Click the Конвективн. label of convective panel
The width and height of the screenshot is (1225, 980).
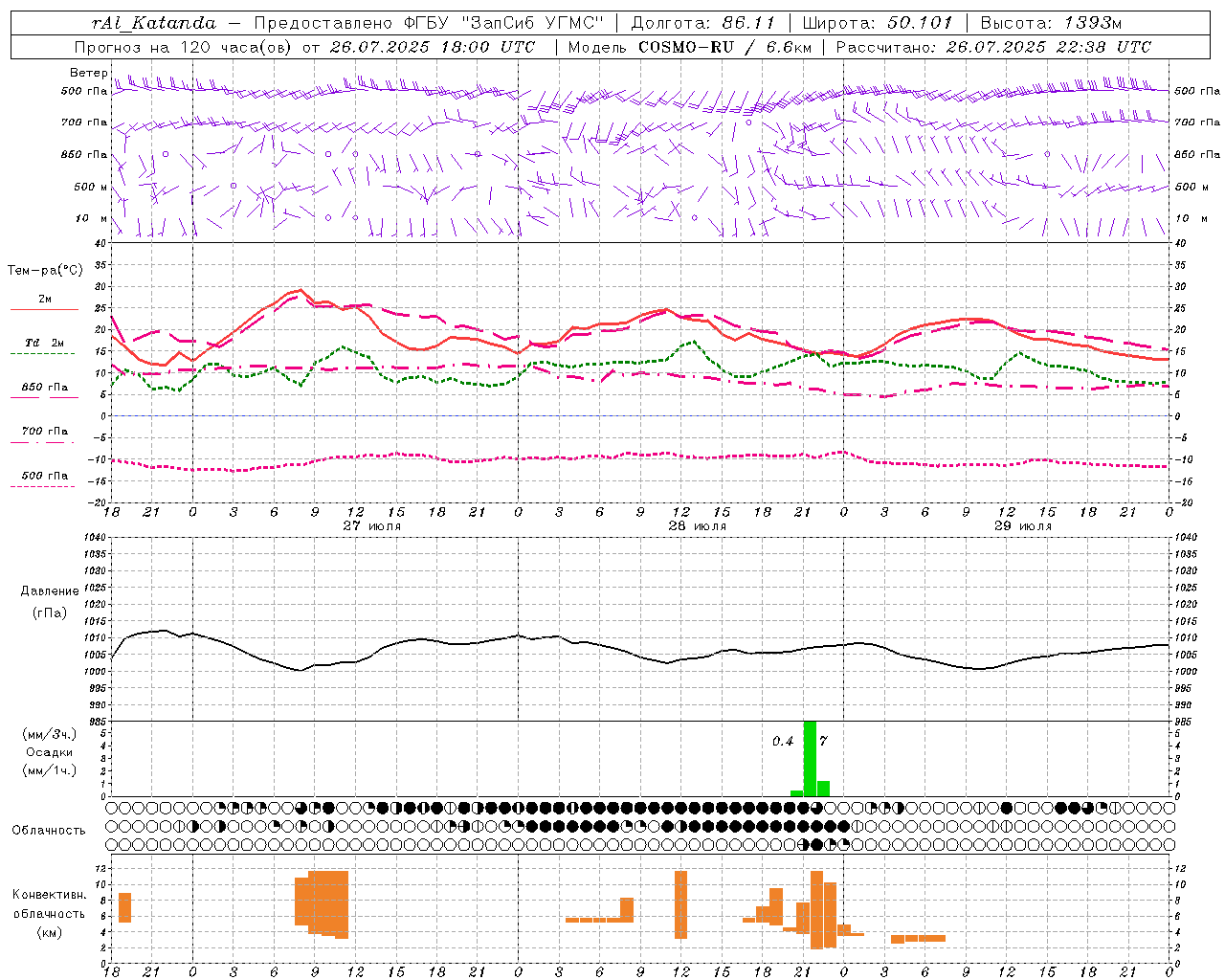coord(50,895)
